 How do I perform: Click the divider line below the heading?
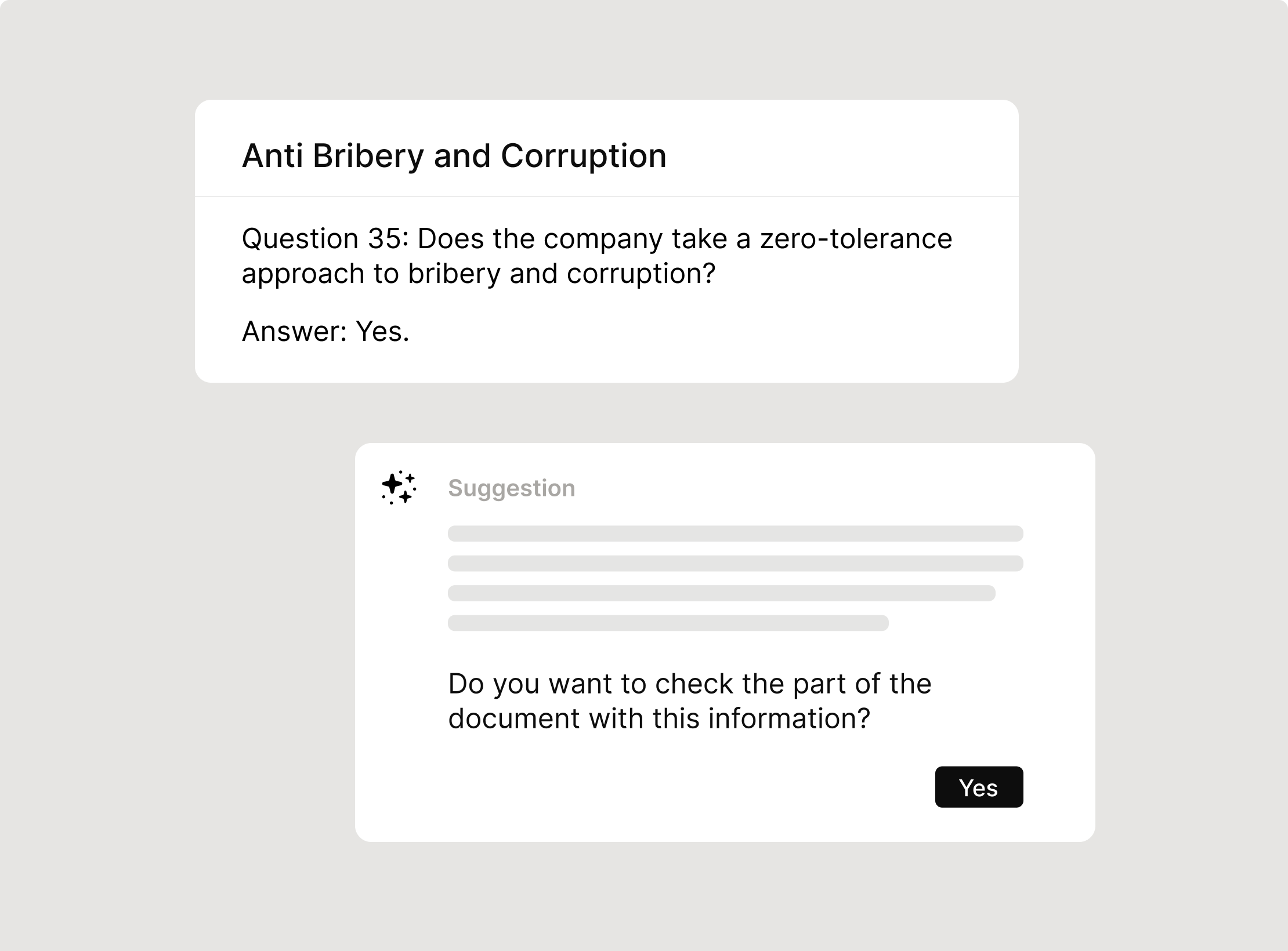tap(607, 197)
